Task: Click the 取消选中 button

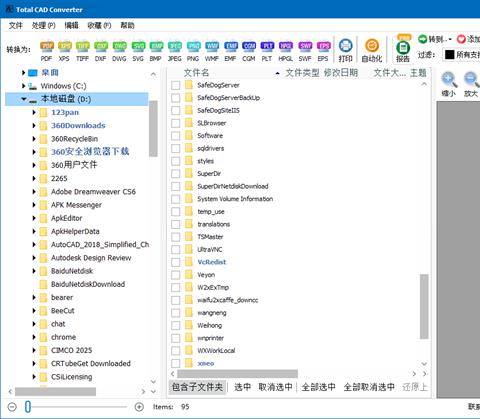Action: [275, 387]
